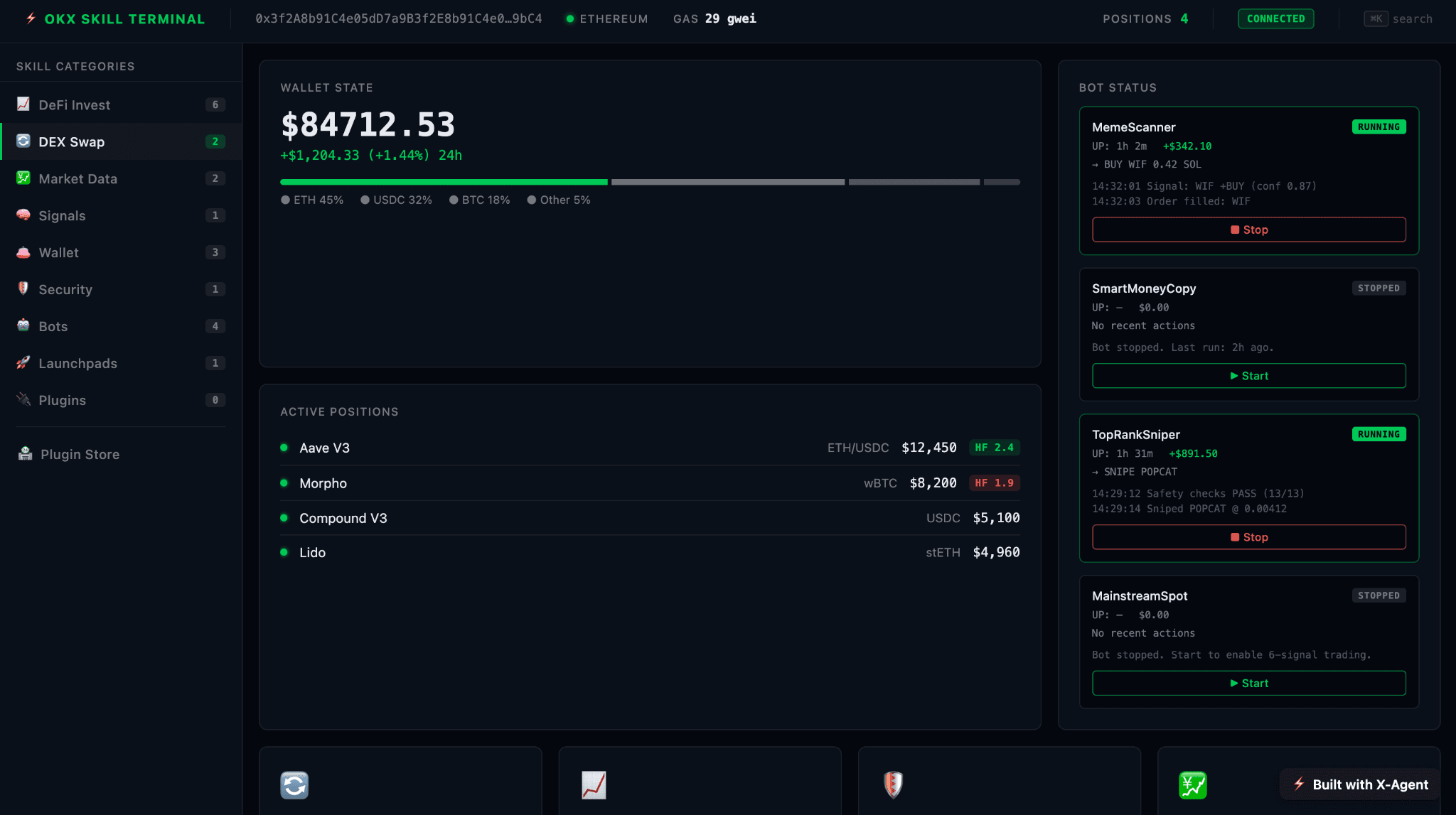Open the rising chart card icon at bottom

click(594, 785)
